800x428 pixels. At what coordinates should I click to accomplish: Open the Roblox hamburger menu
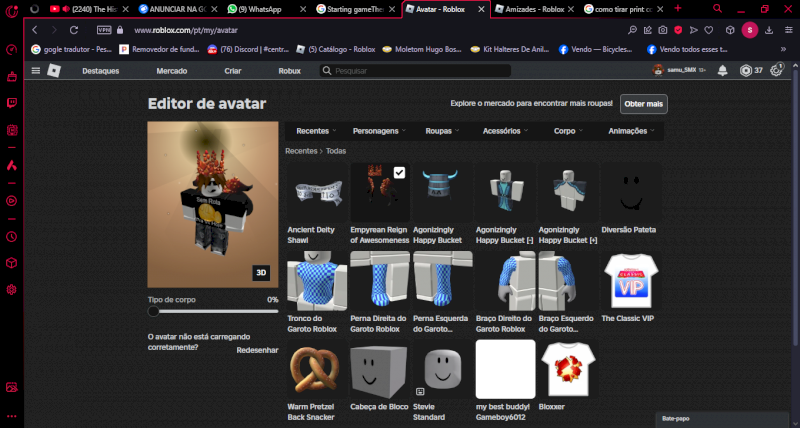[36, 70]
